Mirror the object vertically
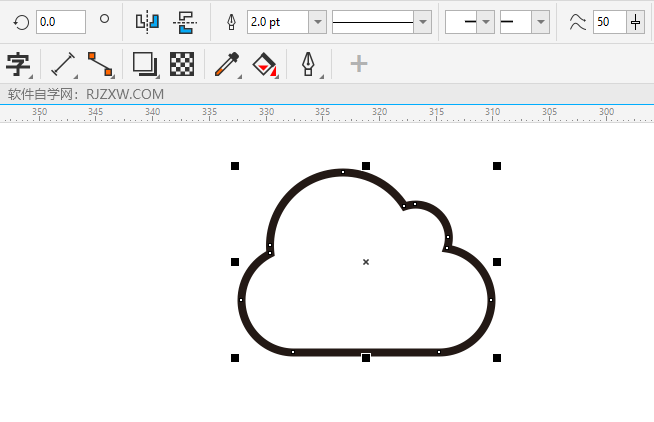This screenshot has height=422, width=654. [x=185, y=22]
